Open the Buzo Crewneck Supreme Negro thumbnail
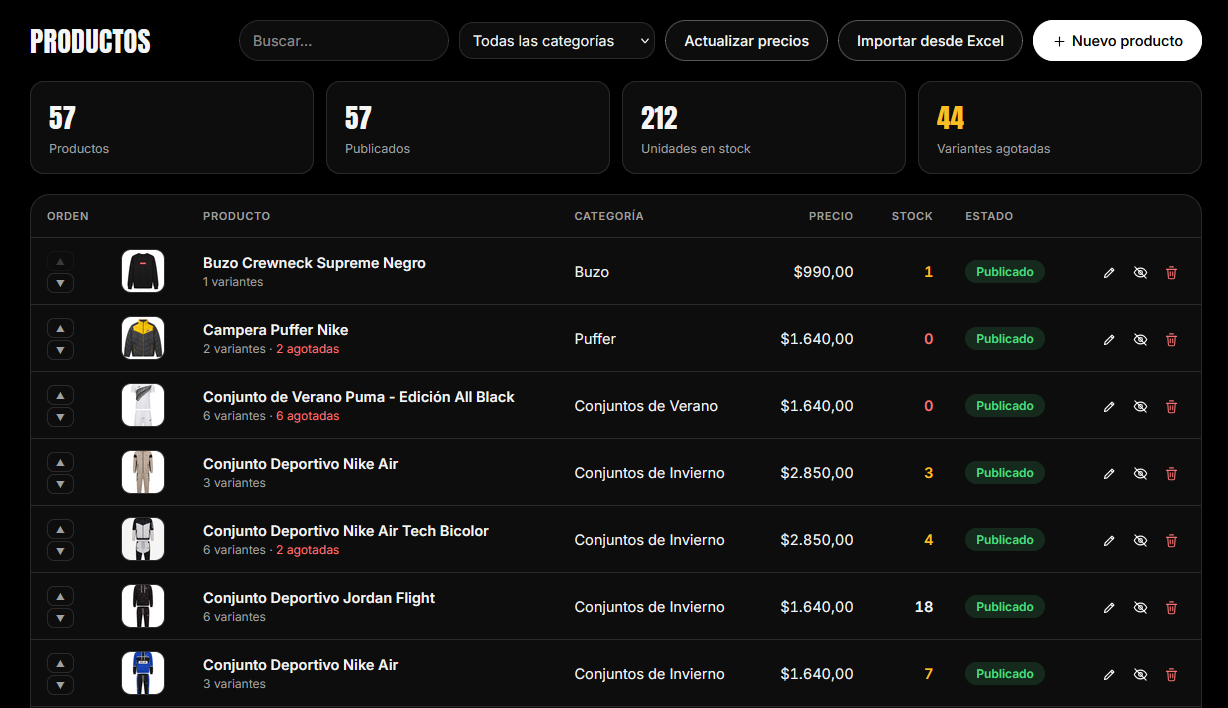 click(143, 271)
